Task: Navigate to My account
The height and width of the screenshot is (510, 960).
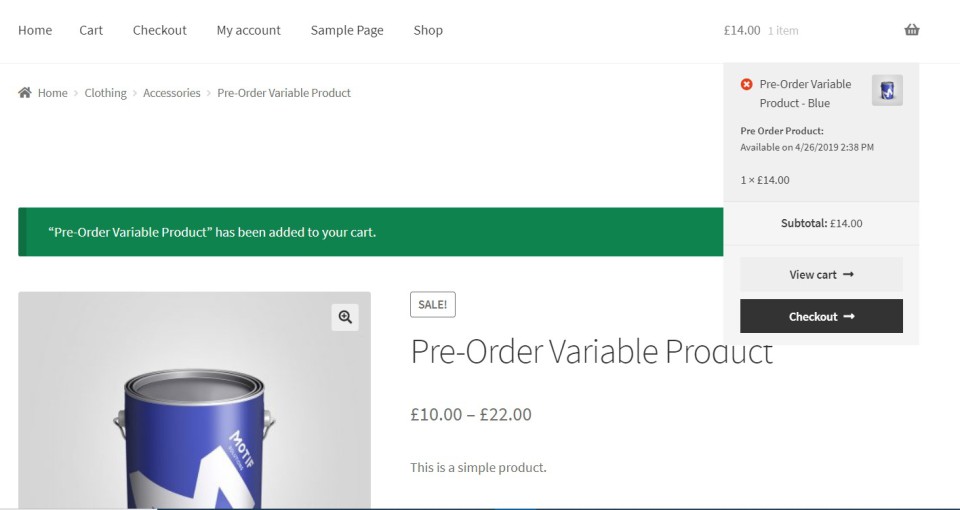Action: point(249,30)
